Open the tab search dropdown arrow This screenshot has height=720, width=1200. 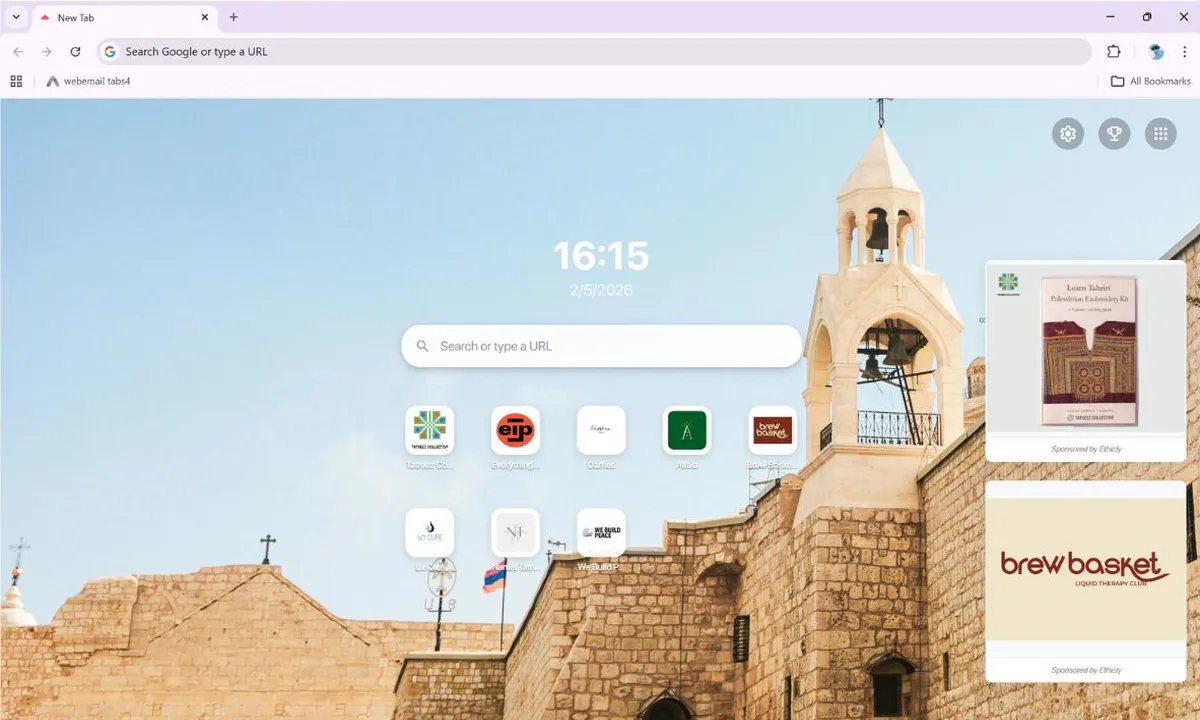click(x=16, y=17)
